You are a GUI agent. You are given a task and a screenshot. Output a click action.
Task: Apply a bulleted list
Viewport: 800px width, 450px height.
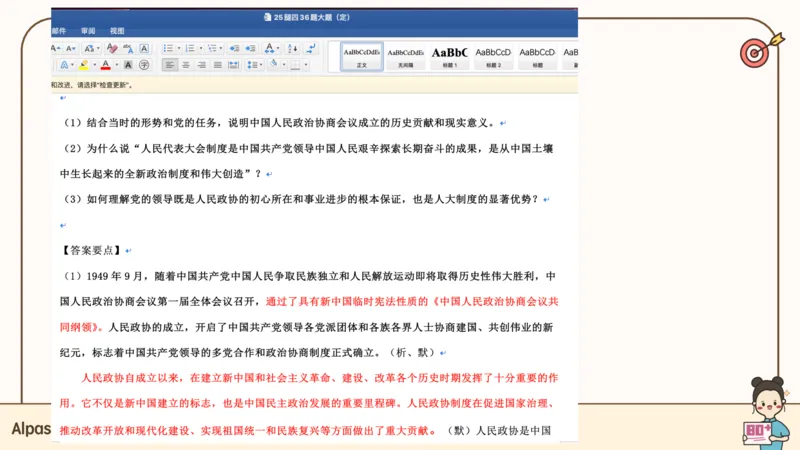click(168, 48)
